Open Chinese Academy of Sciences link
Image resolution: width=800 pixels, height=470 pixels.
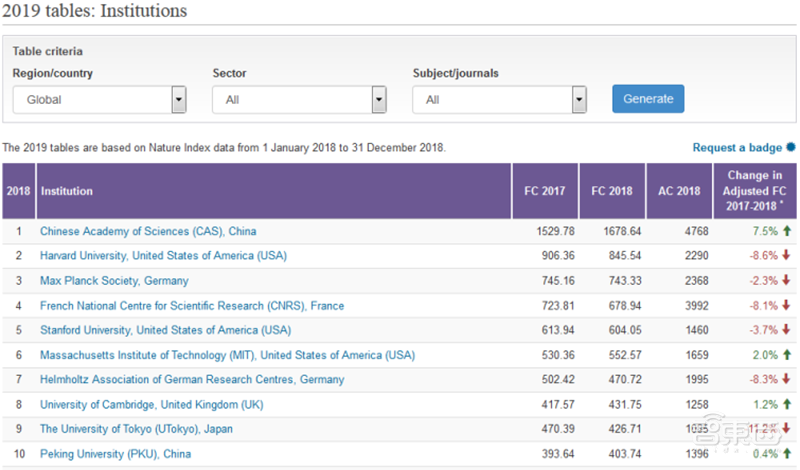[x=148, y=231]
